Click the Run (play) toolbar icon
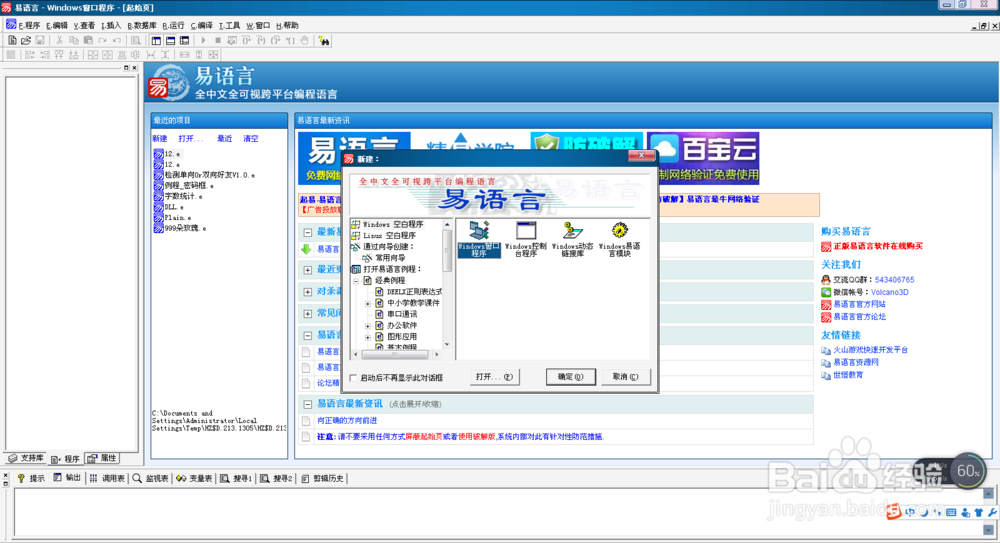The image size is (1000, 543). pyautogui.click(x=203, y=40)
